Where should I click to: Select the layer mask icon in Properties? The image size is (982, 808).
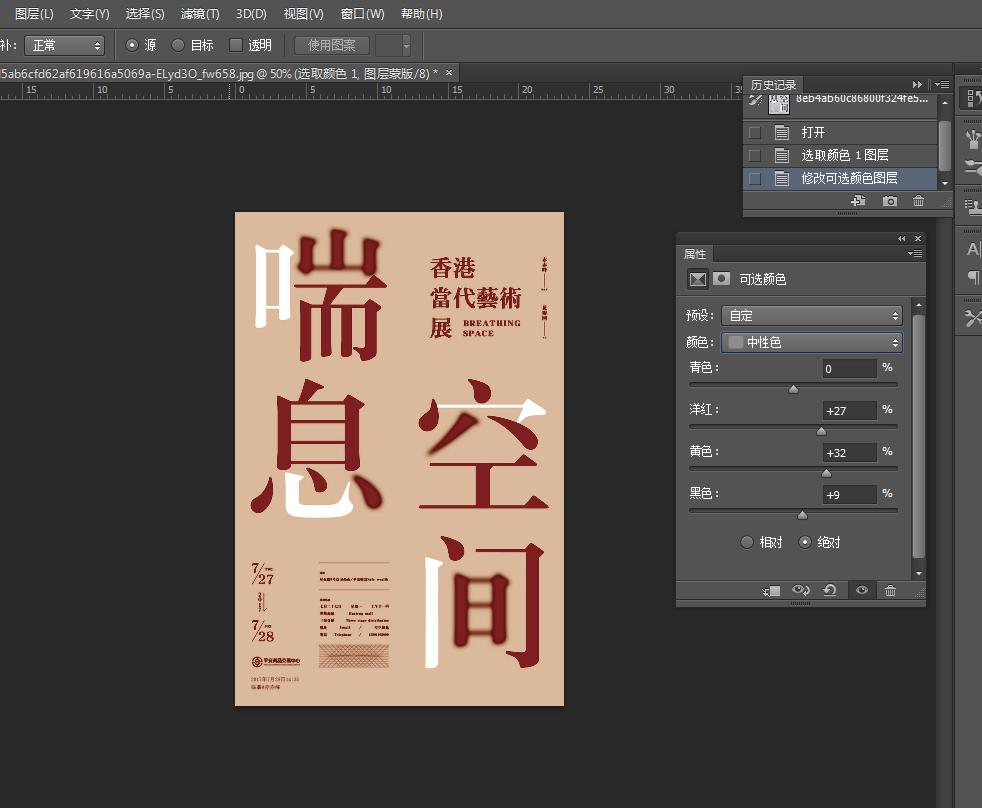coord(721,279)
